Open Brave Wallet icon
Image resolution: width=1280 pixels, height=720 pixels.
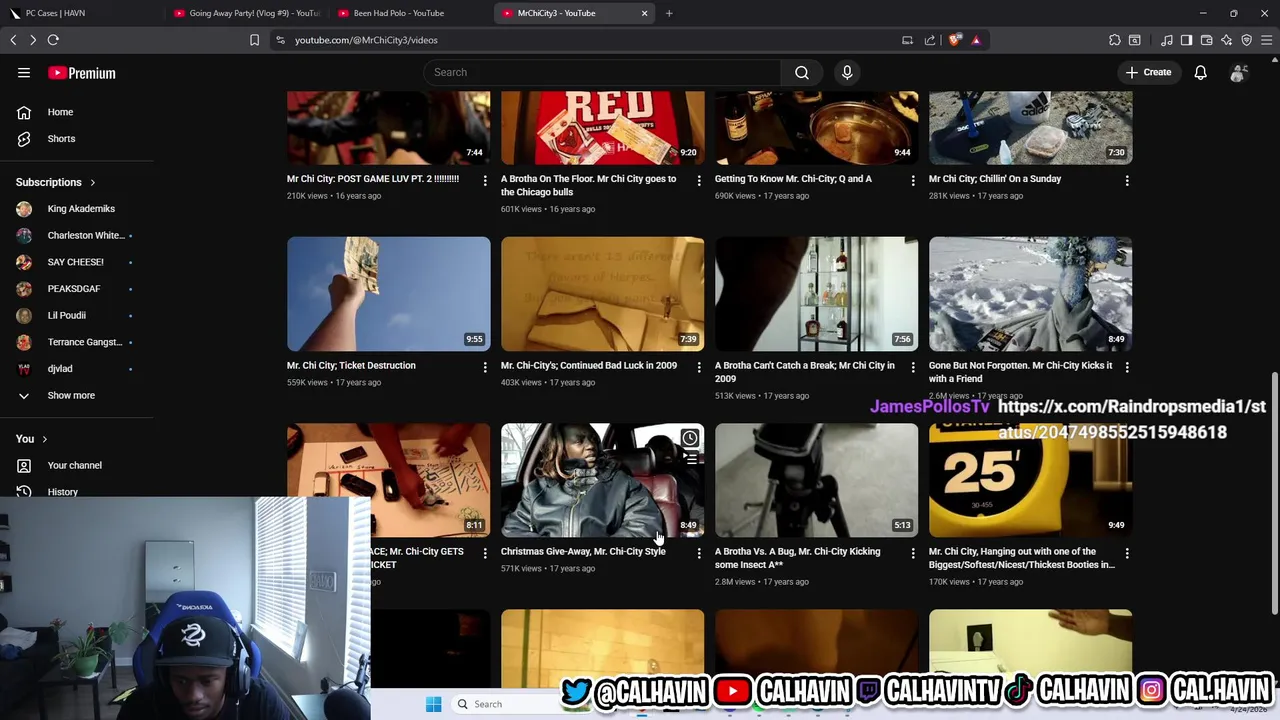1206,40
